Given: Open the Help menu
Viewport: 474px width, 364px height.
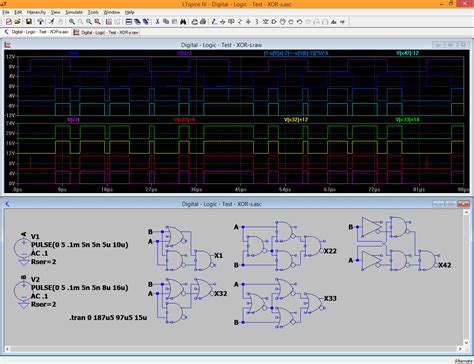Looking at the screenshot, I should 130,12.
